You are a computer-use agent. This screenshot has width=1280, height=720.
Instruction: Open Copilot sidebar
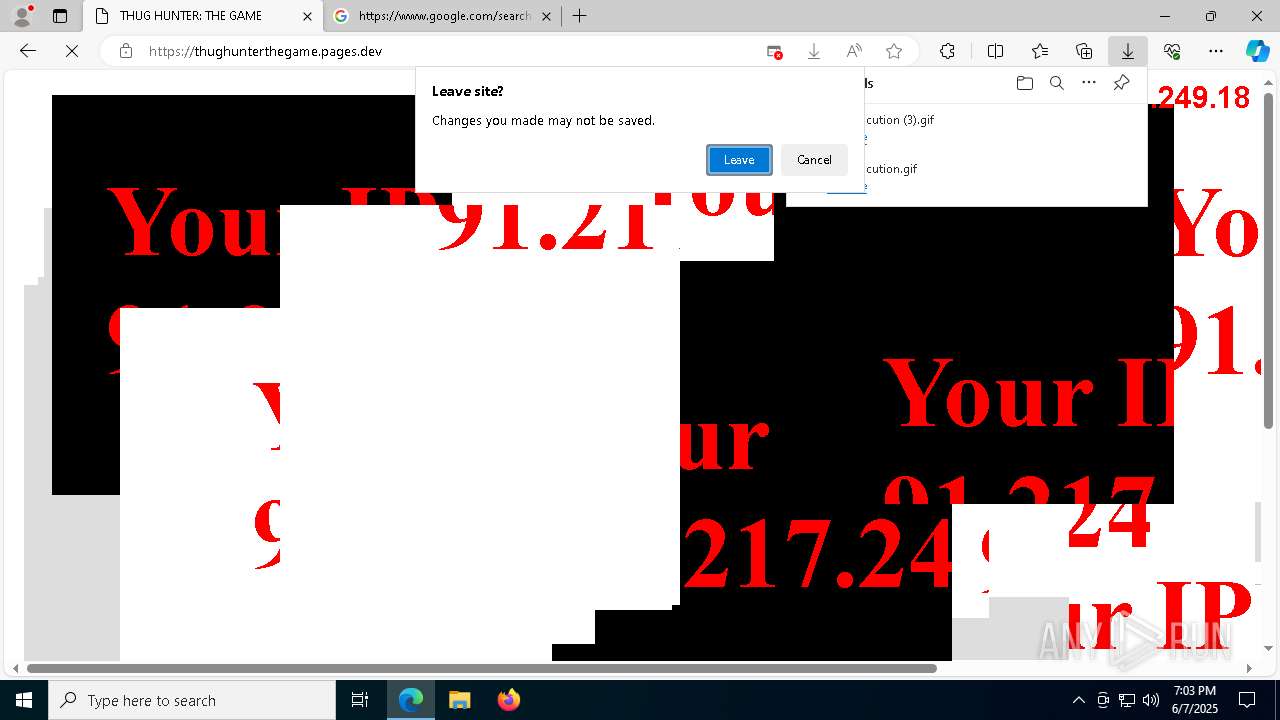[1257, 51]
